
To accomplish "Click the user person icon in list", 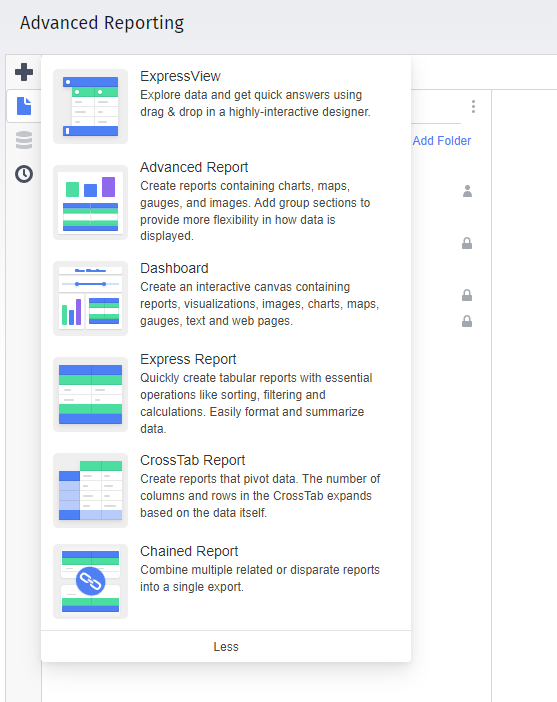I will pyautogui.click(x=467, y=191).
